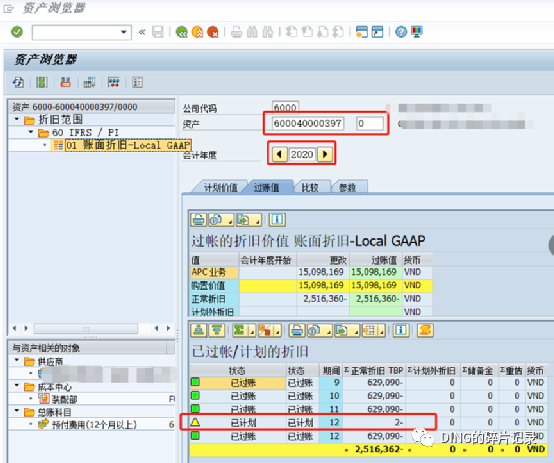This screenshot has width=554, height=463.
Task: Open the command field dropdown
Action: (x=124, y=32)
